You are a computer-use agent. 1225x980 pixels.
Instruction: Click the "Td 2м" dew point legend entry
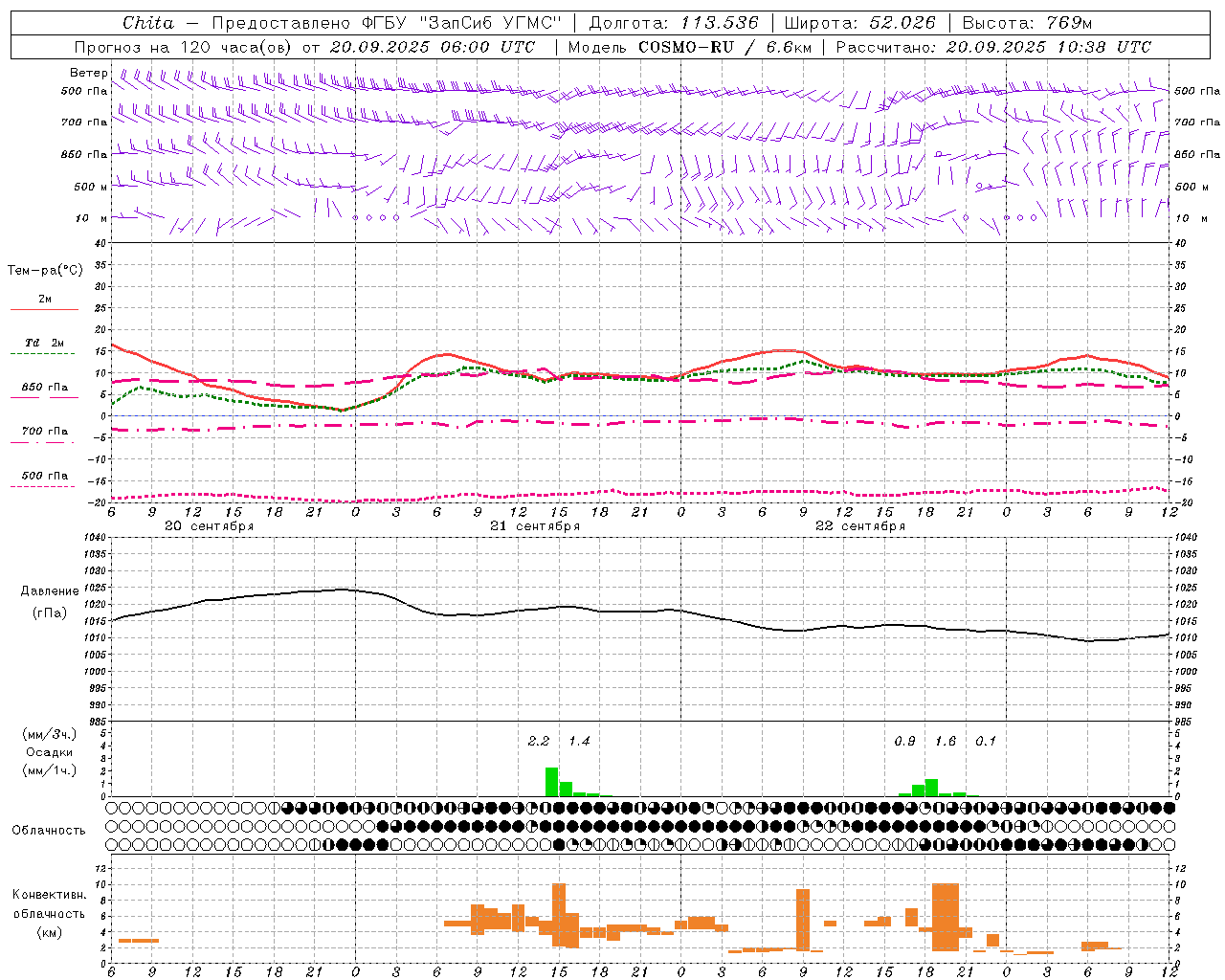click(45, 343)
